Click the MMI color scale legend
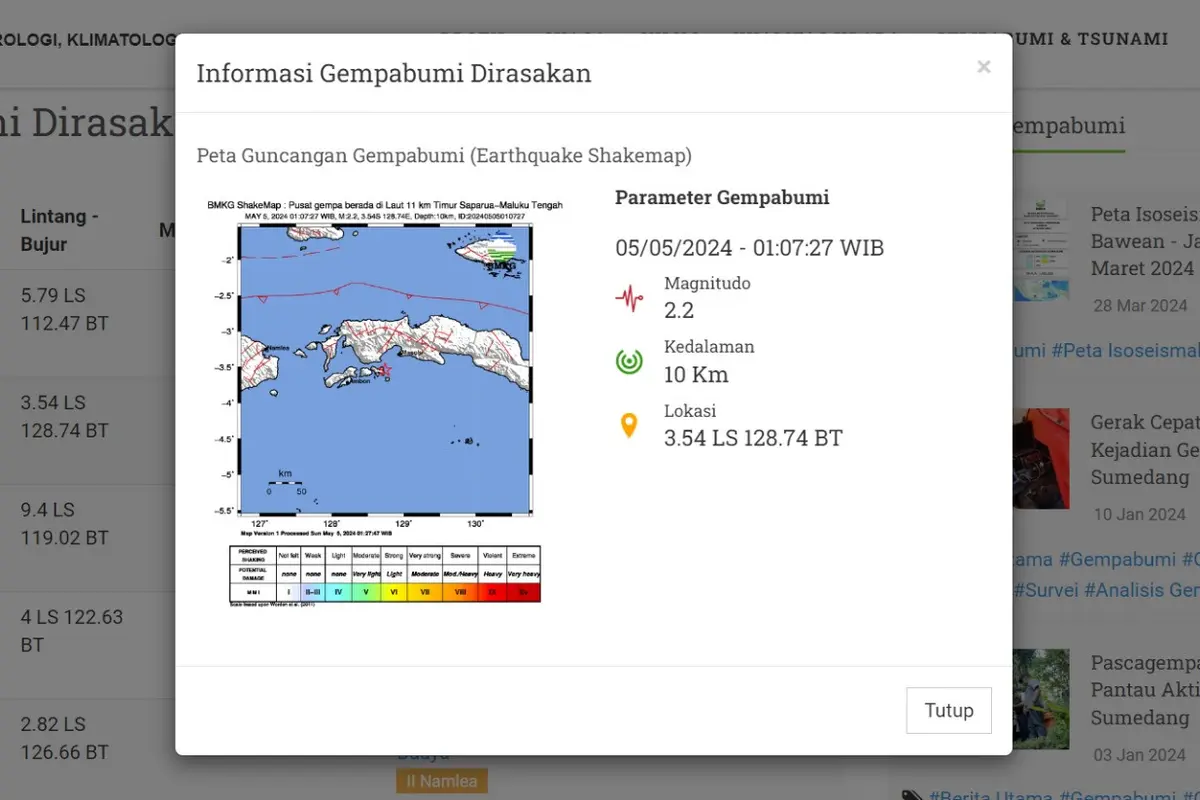The height and width of the screenshot is (800, 1200). tap(385, 575)
